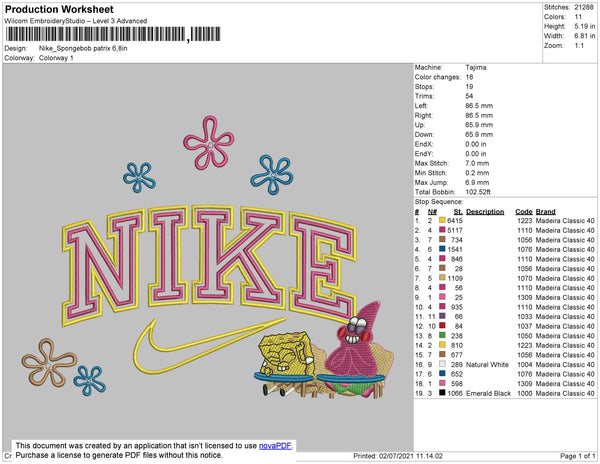Select the pink swatch for stop 2
The image size is (600, 464).
442,230
